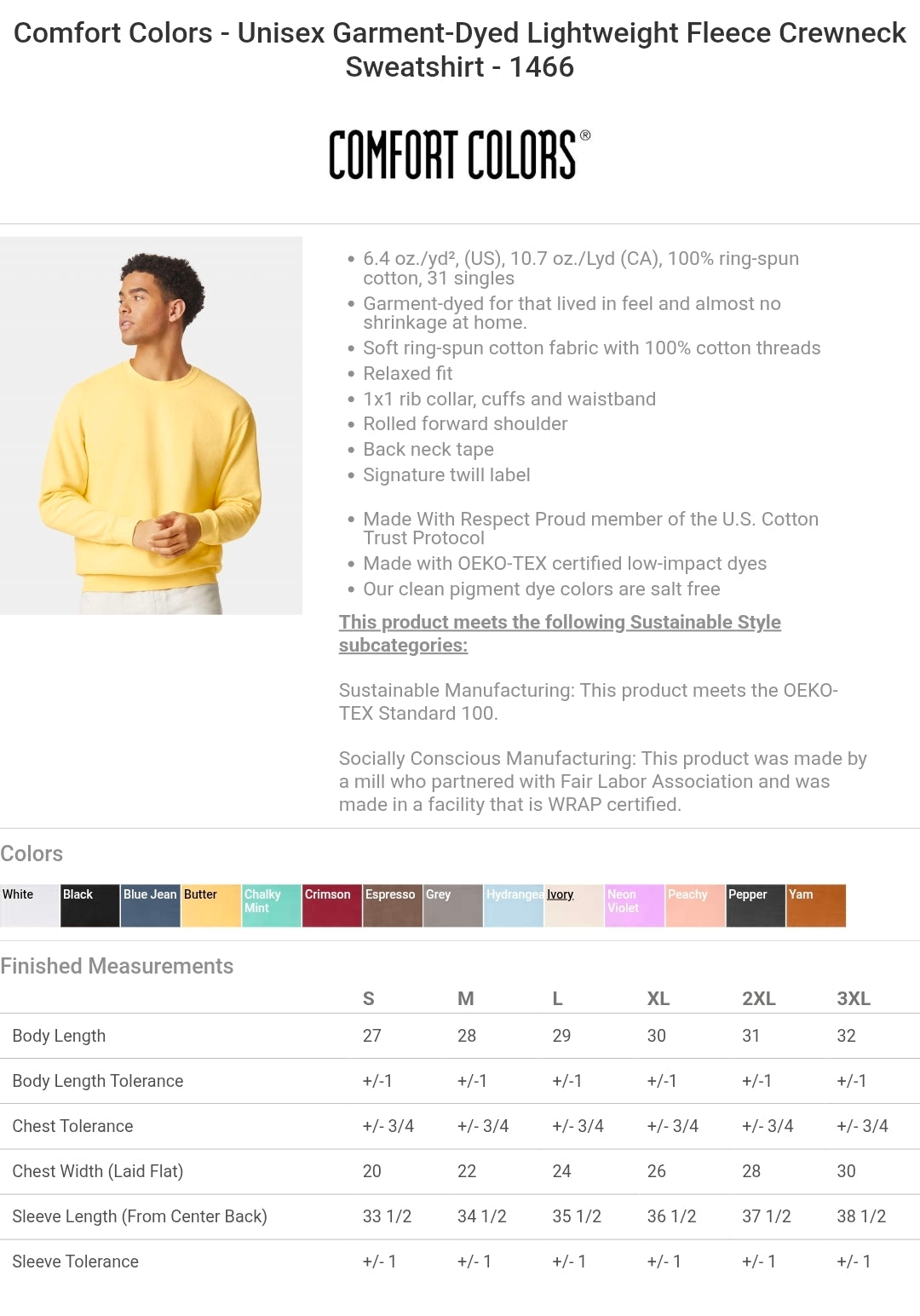Select the Hydrangea color swatch
This screenshot has height=1316, width=920.
click(x=514, y=905)
